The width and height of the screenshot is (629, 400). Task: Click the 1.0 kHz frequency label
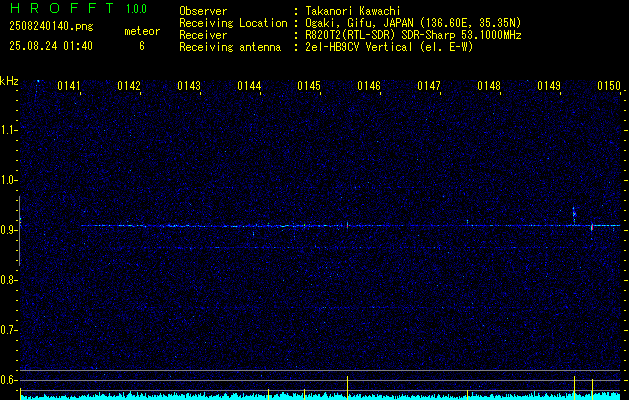(7, 180)
